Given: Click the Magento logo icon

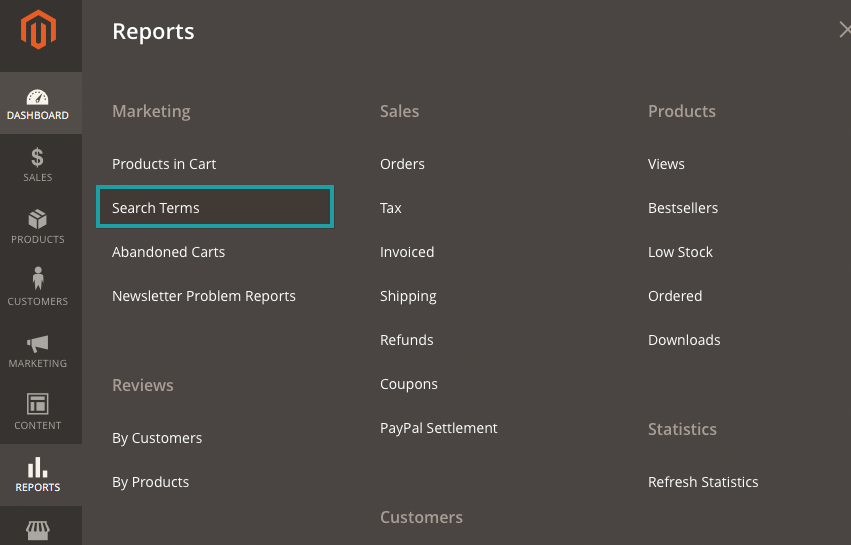Looking at the screenshot, I should 40,32.
